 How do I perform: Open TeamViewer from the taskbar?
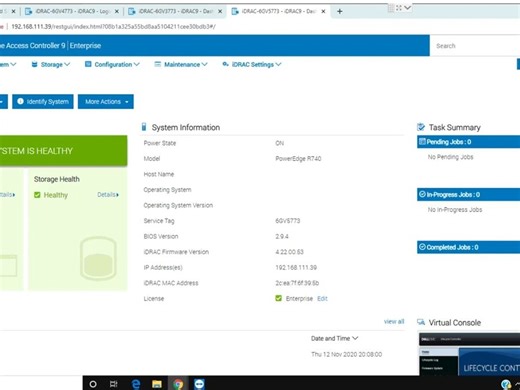(199, 384)
